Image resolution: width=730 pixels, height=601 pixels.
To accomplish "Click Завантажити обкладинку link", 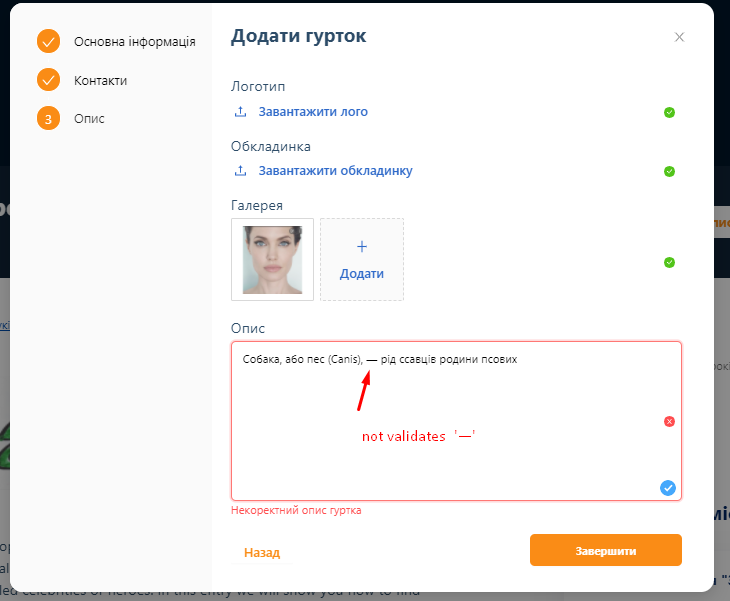I will pyautogui.click(x=335, y=171).
